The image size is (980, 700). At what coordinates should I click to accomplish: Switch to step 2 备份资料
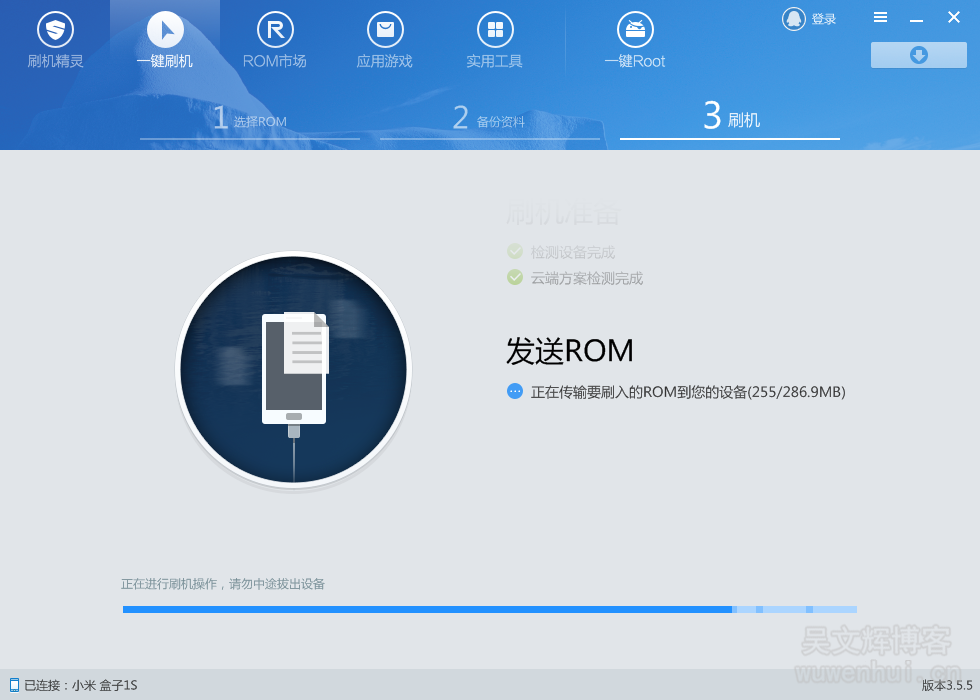click(x=489, y=120)
